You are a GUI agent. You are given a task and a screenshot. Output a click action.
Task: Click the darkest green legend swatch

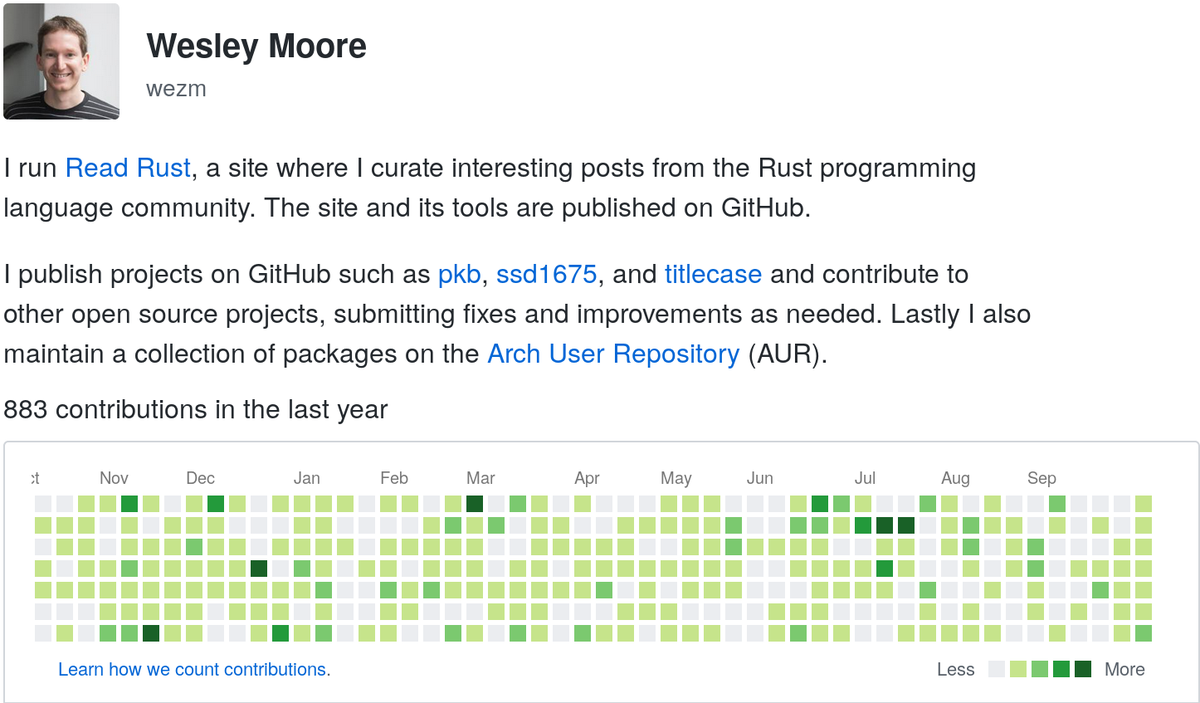(1083, 669)
